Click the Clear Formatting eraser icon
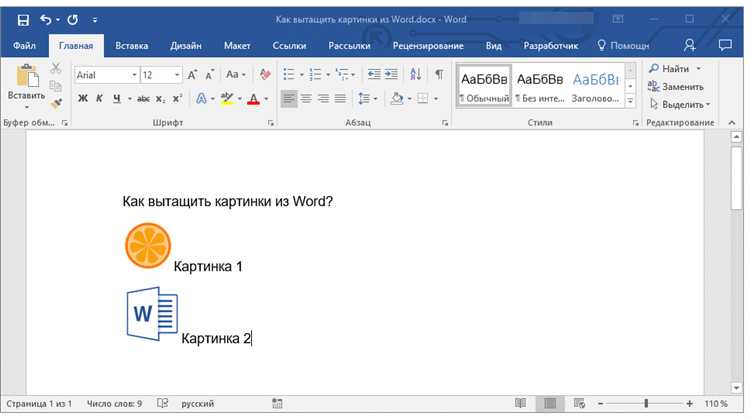This screenshot has height=419, width=750. tap(265, 75)
